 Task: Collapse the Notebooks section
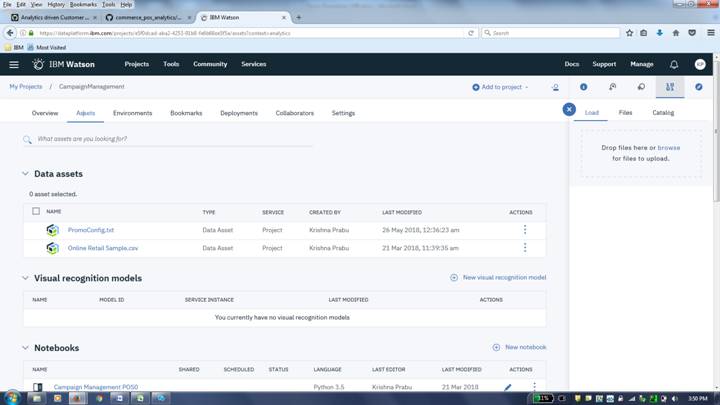point(25,348)
